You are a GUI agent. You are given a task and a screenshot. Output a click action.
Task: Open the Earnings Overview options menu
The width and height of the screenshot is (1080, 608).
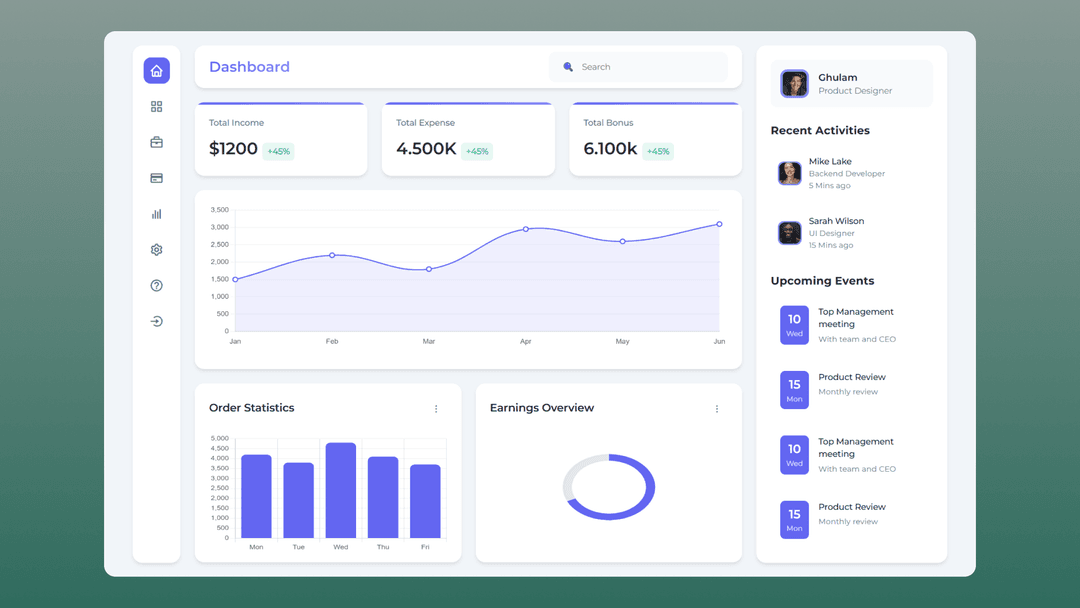click(717, 408)
